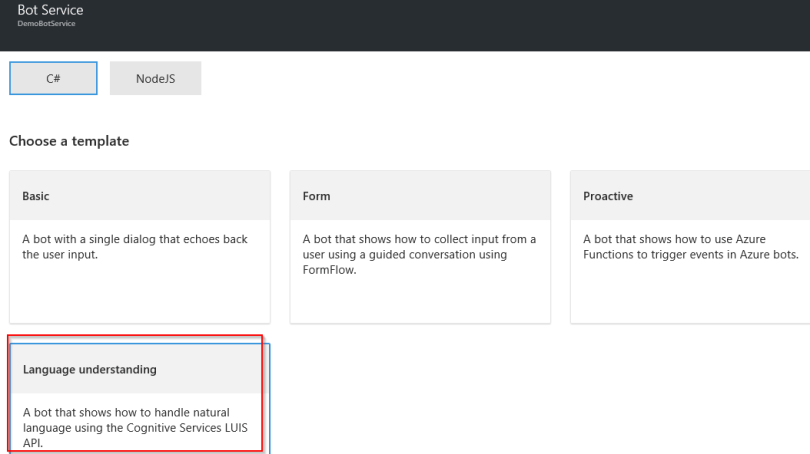Click the Language understanding title bar
810x454 pixels.
[x=138, y=370]
